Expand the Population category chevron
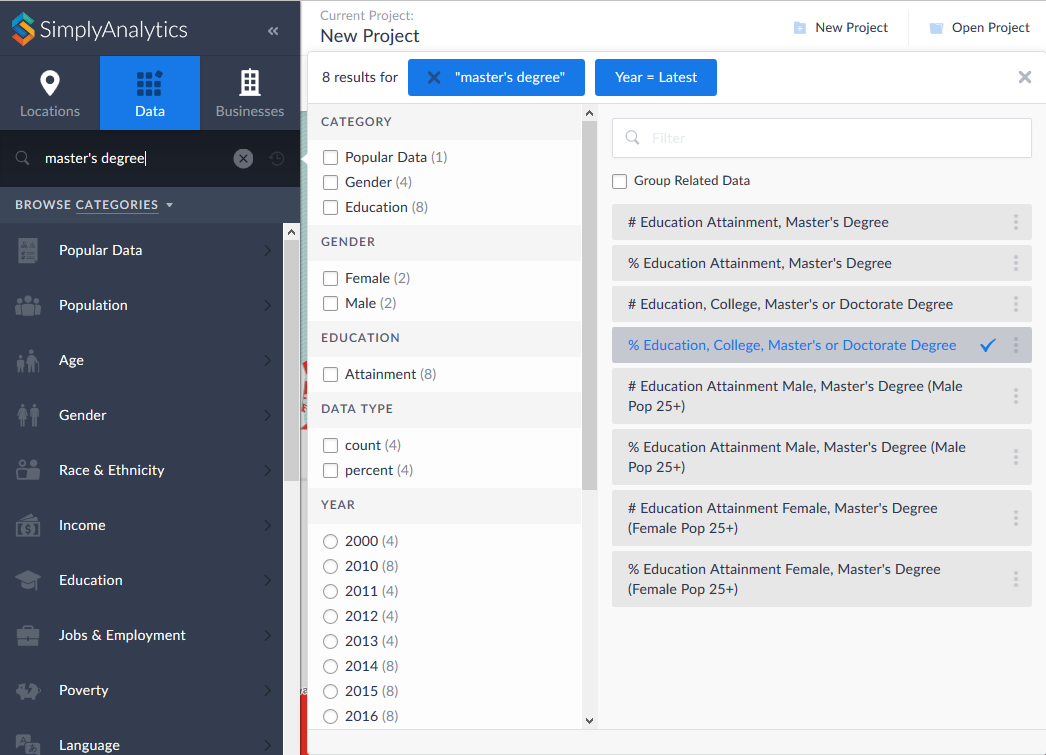Screen dimensions: 1046x755 (x=268, y=305)
